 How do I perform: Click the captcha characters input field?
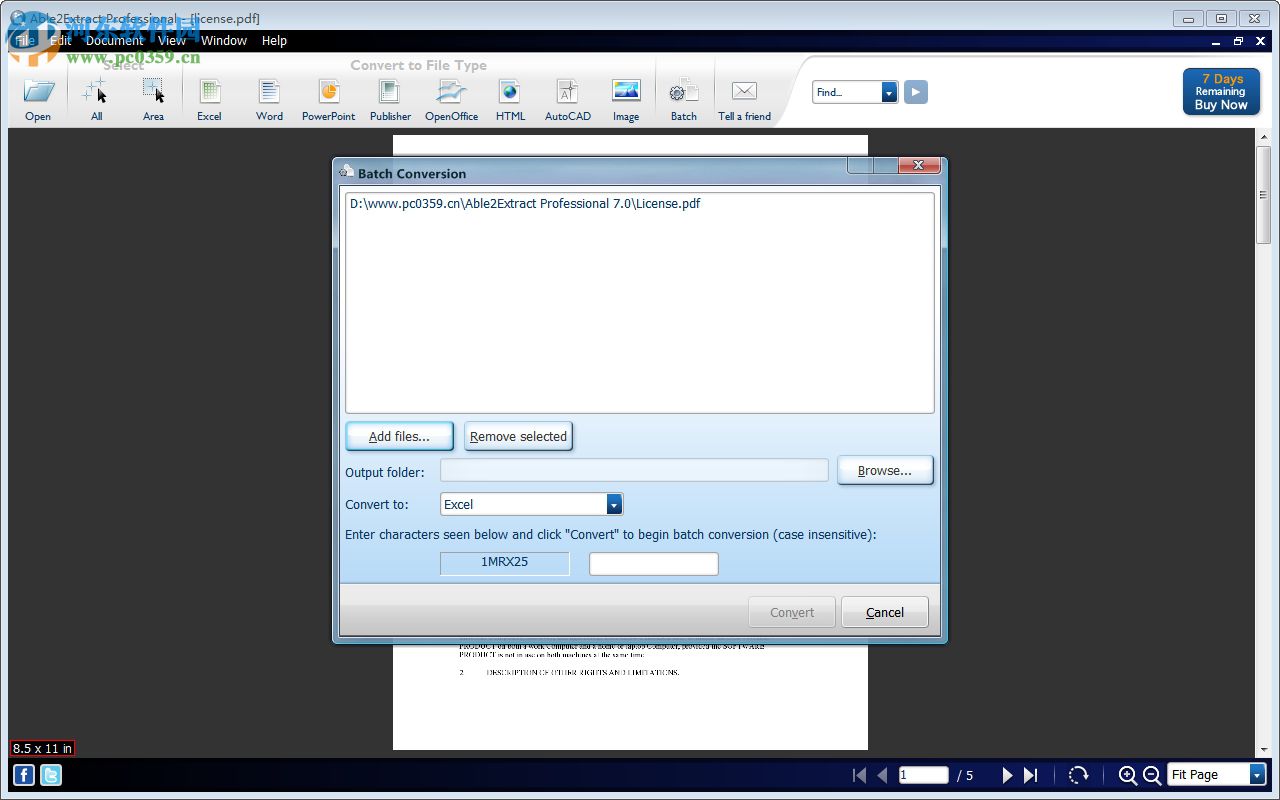[x=654, y=564]
